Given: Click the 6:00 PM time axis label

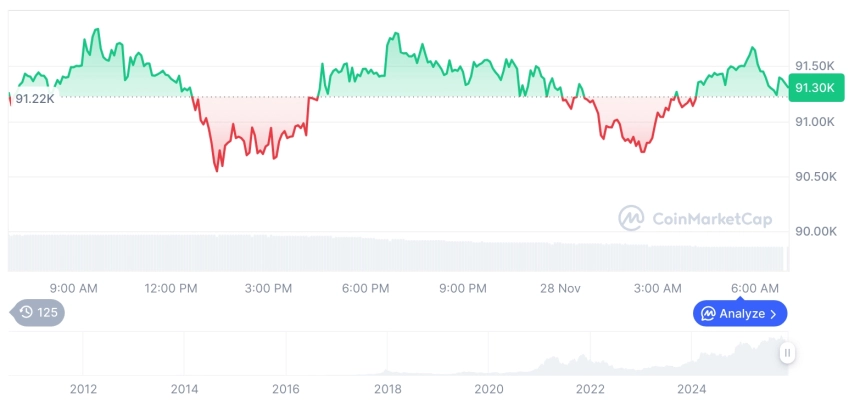Looking at the screenshot, I should (365, 288).
